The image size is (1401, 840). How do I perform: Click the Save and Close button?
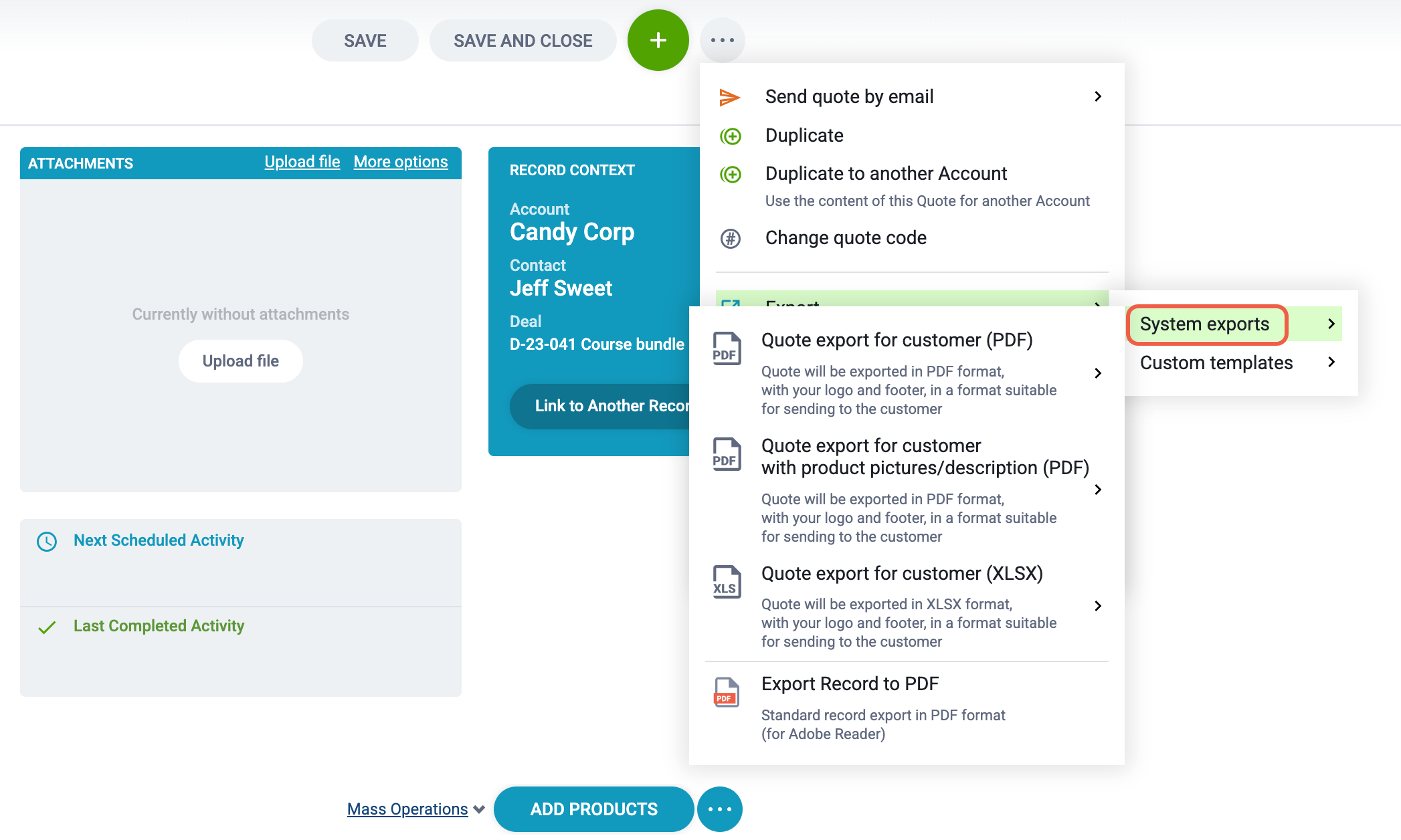coord(523,41)
